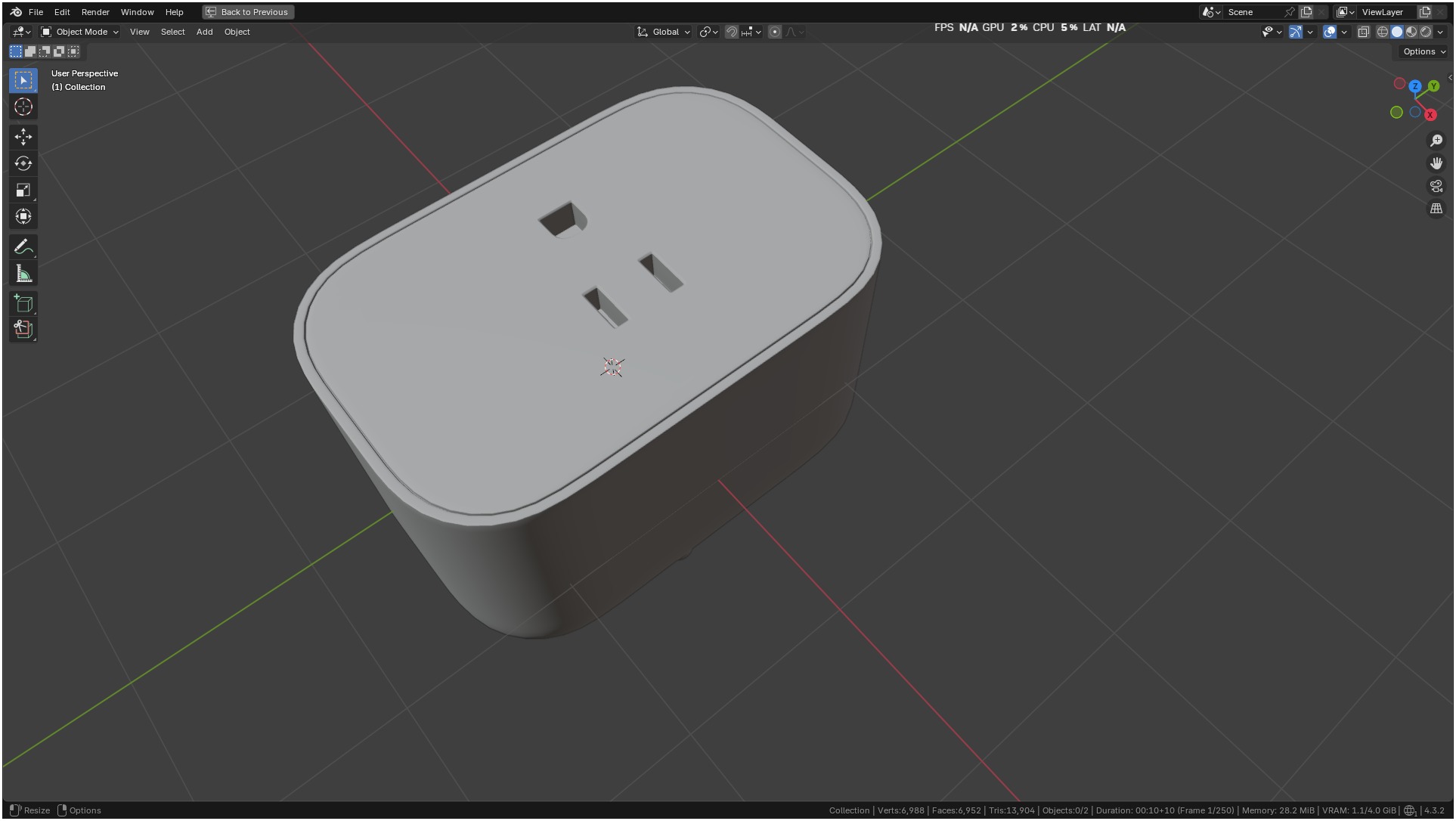The image size is (1456, 821).
Task: Click the Blender logo icon
Action: (x=16, y=12)
